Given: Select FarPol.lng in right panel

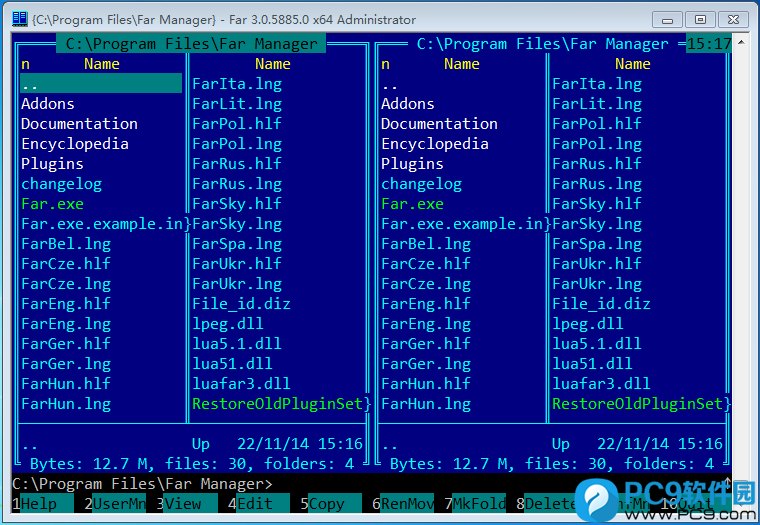Looking at the screenshot, I should (597, 143).
